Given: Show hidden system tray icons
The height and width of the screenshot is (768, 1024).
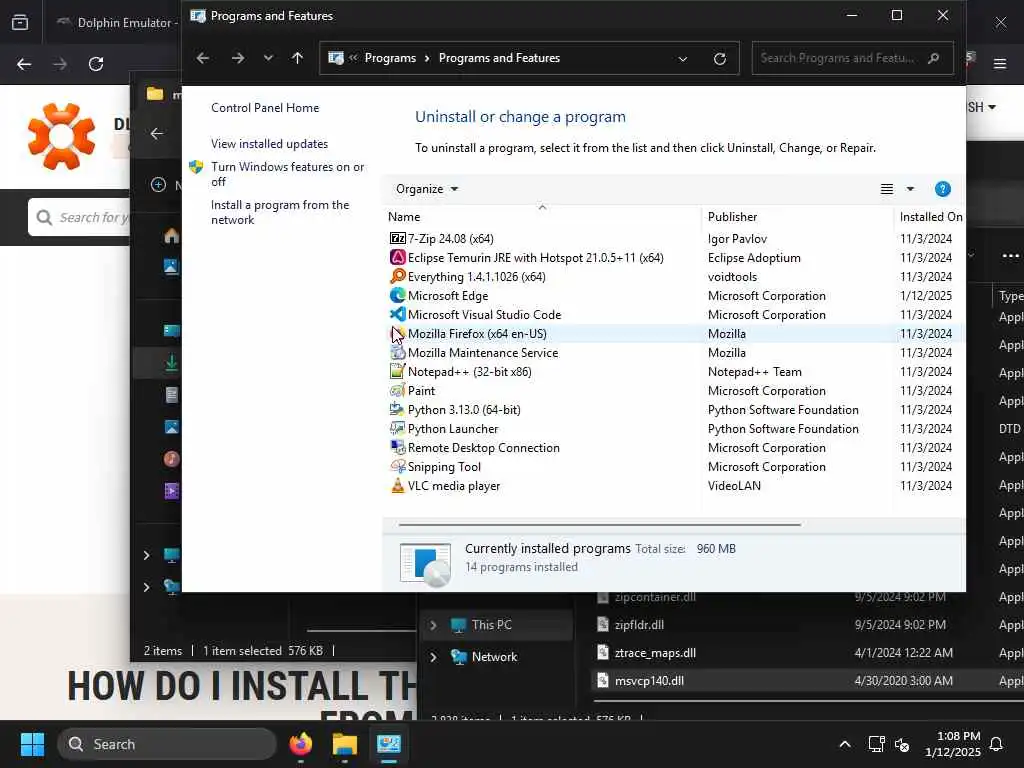Looking at the screenshot, I should click(x=844, y=744).
